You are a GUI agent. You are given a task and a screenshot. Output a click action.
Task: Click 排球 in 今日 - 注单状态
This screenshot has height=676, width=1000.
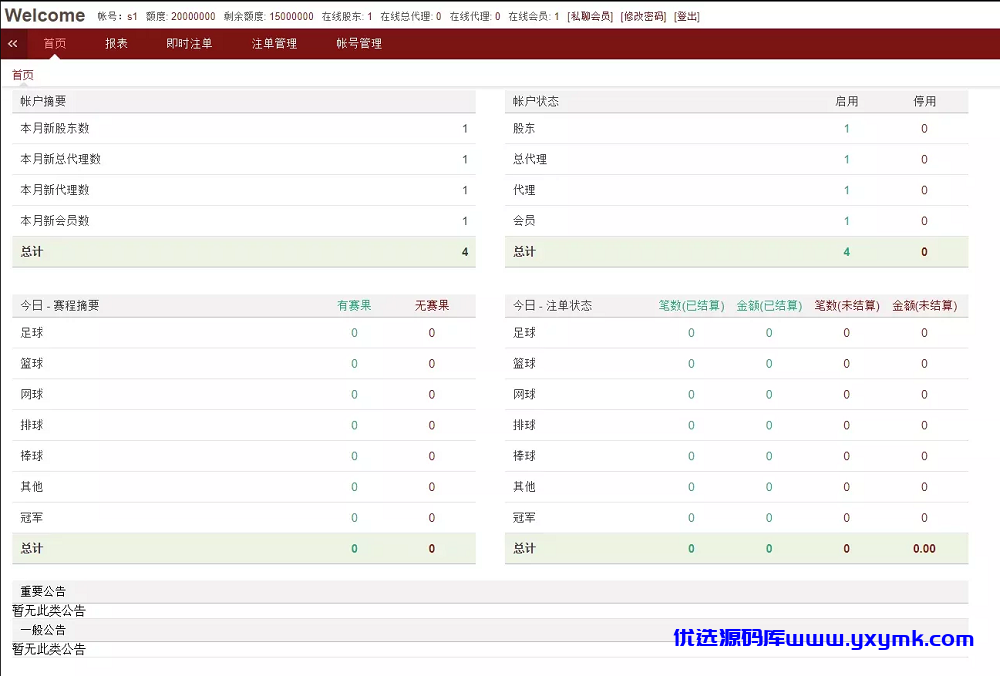pos(524,425)
